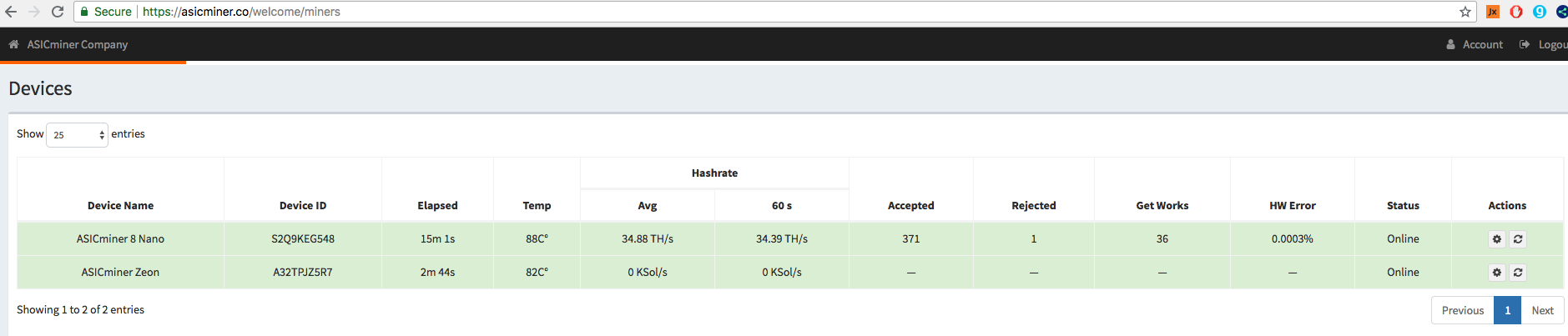Sort by Status column header
This screenshot has height=336, width=1568.
click(x=1403, y=205)
